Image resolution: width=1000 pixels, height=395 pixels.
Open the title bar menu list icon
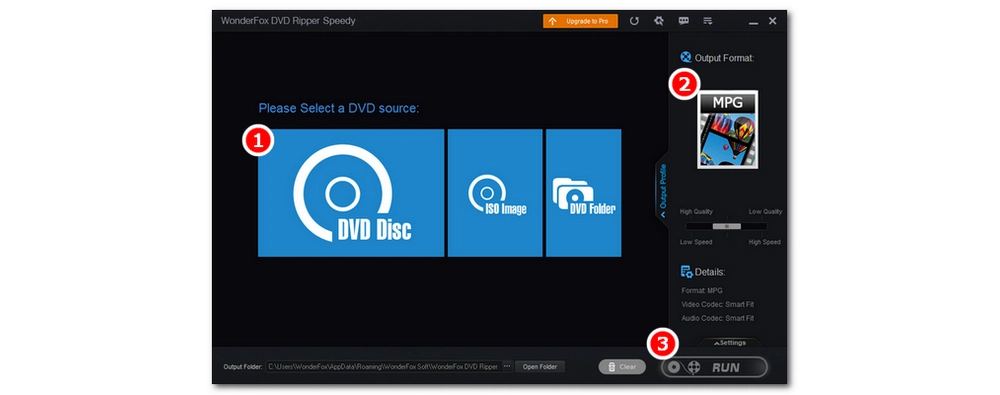click(x=708, y=21)
